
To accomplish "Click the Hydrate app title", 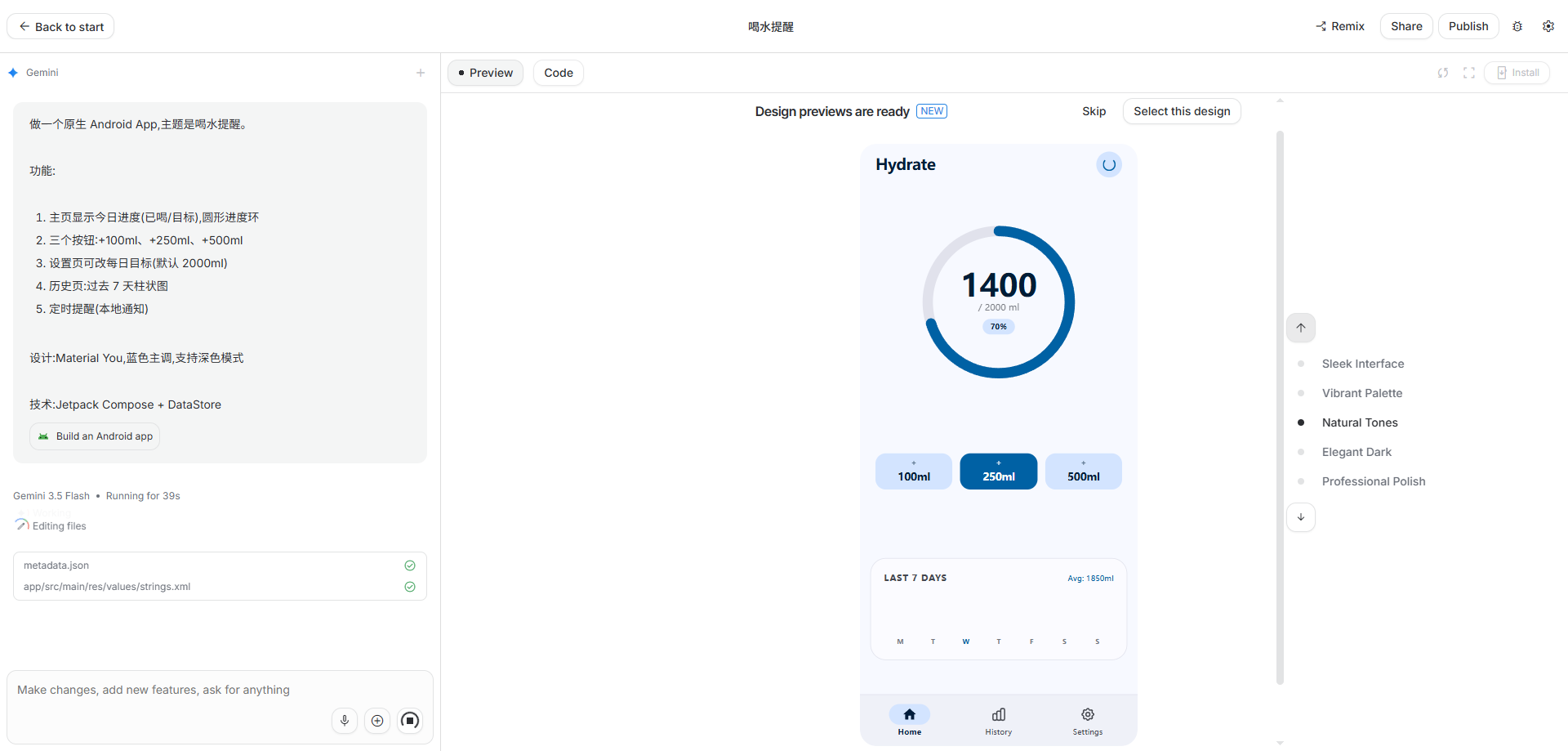I will coord(906,164).
